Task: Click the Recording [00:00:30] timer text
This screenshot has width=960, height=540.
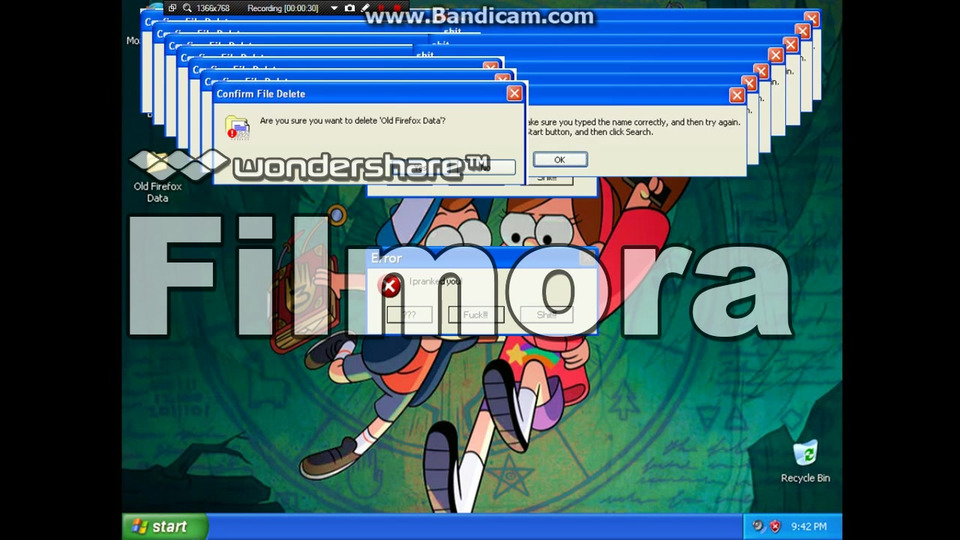Action: pos(283,9)
